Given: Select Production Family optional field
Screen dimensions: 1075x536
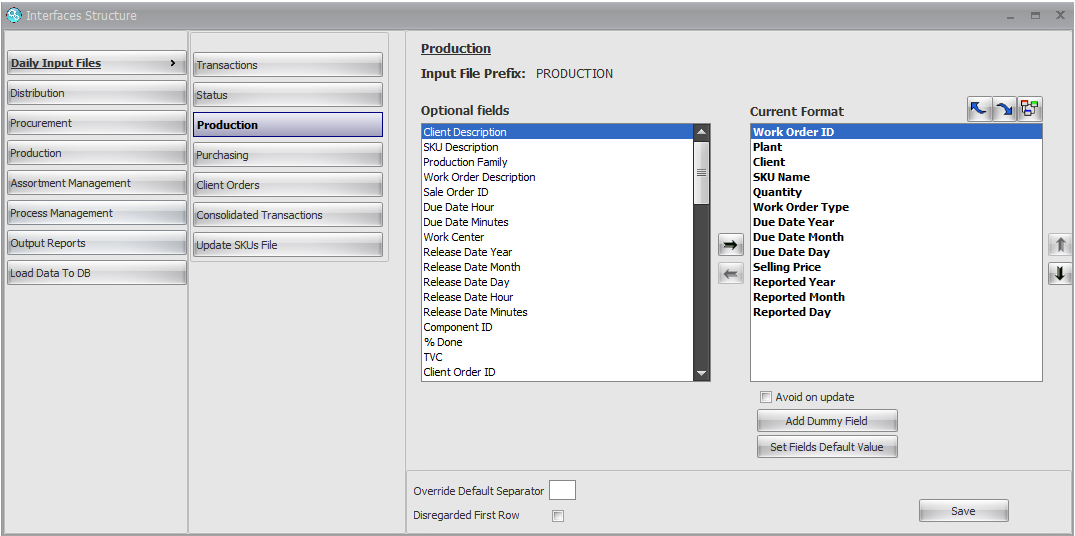Looking at the screenshot, I should [x=557, y=162].
